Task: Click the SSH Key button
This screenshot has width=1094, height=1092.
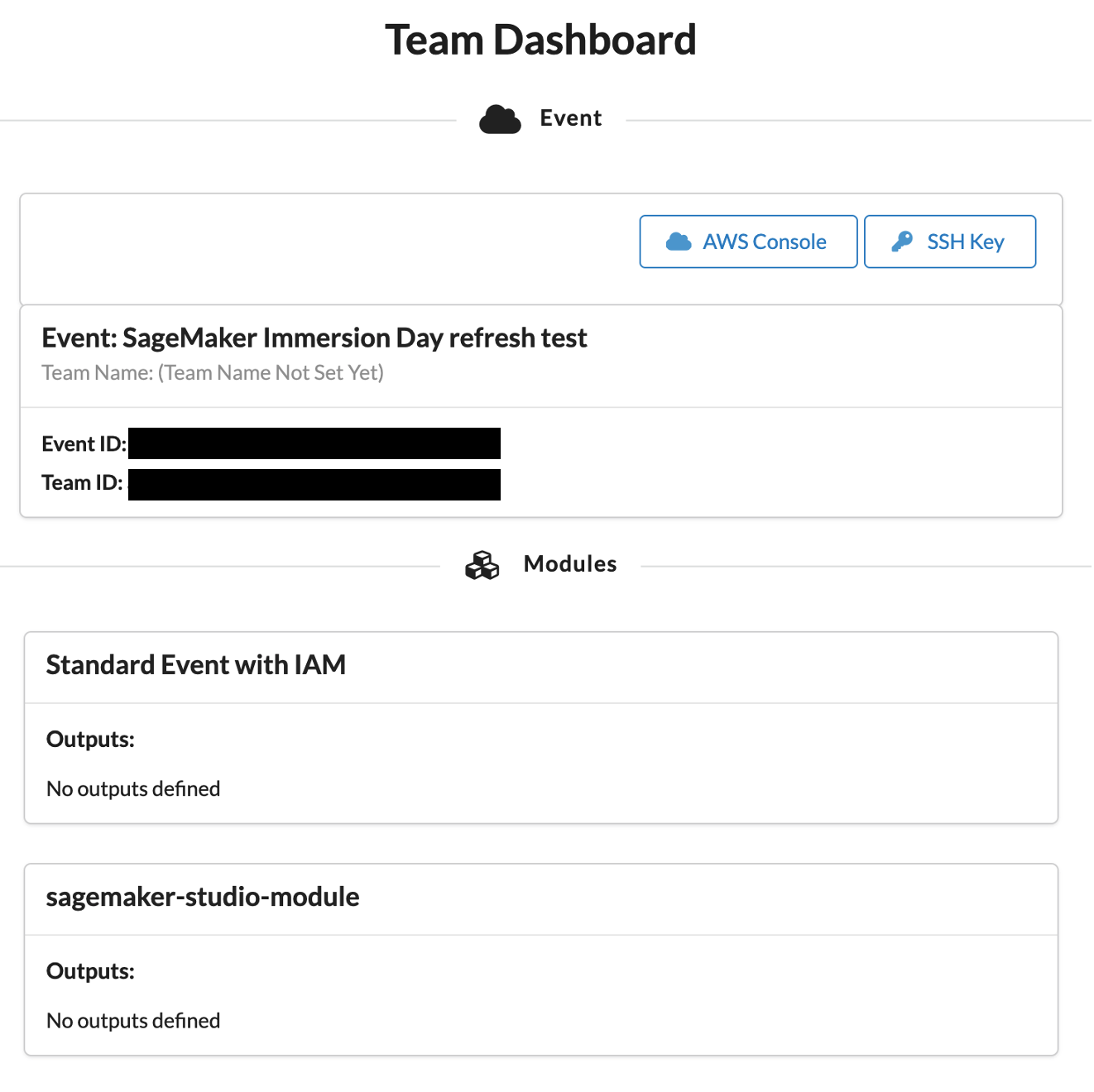Action: pos(950,242)
